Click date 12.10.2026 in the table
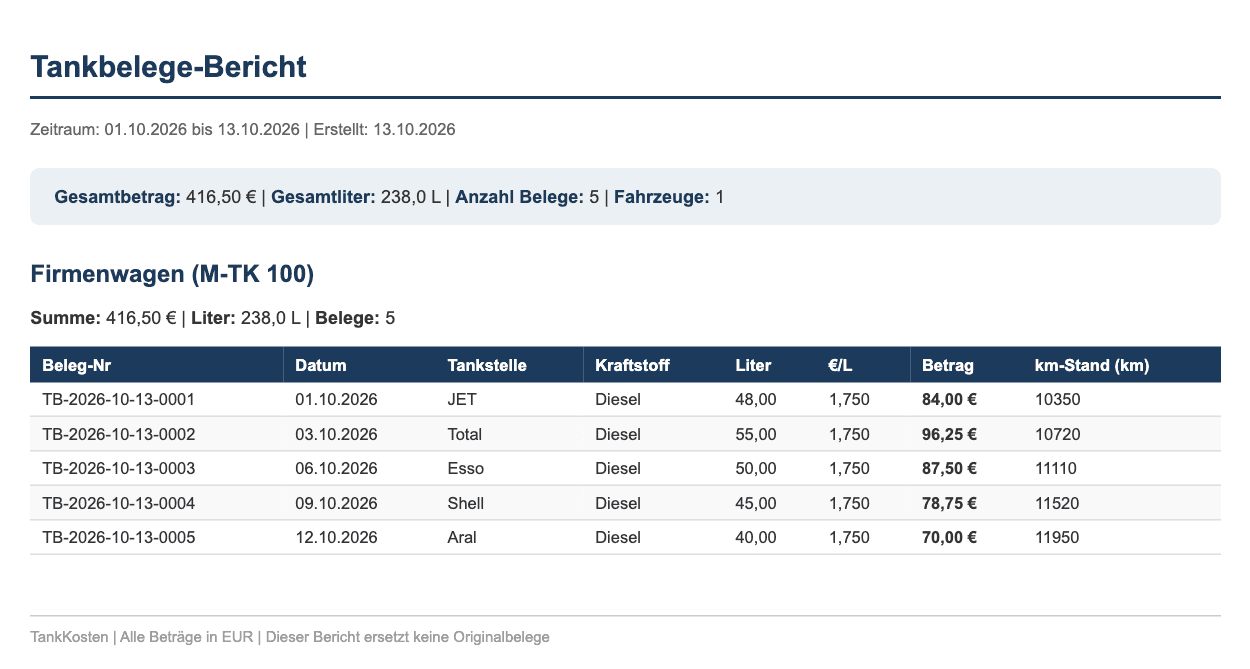Image resolution: width=1250 pixels, height=669 pixels. 337,537
